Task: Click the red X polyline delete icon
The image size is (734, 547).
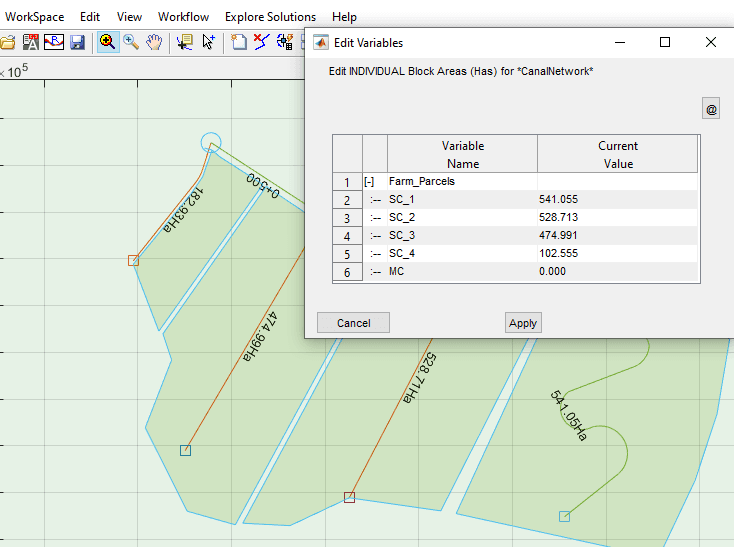Action: (261, 42)
